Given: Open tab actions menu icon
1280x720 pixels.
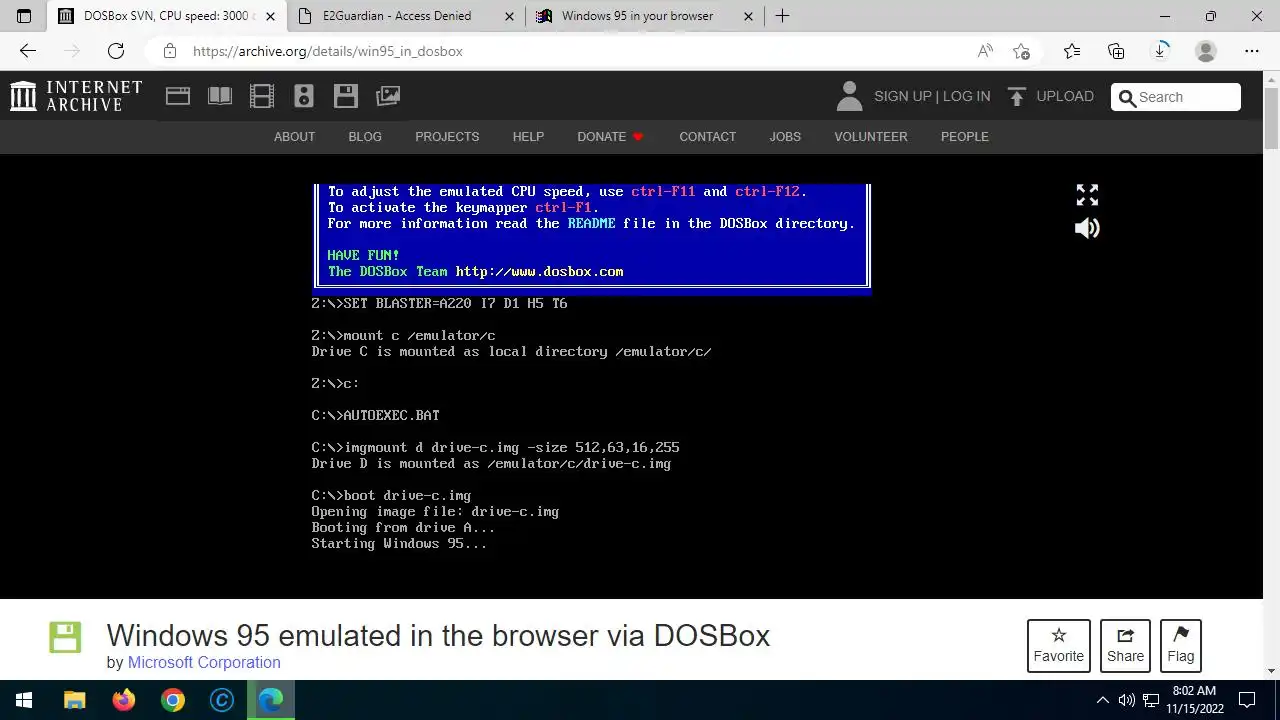Looking at the screenshot, I should [24, 16].
